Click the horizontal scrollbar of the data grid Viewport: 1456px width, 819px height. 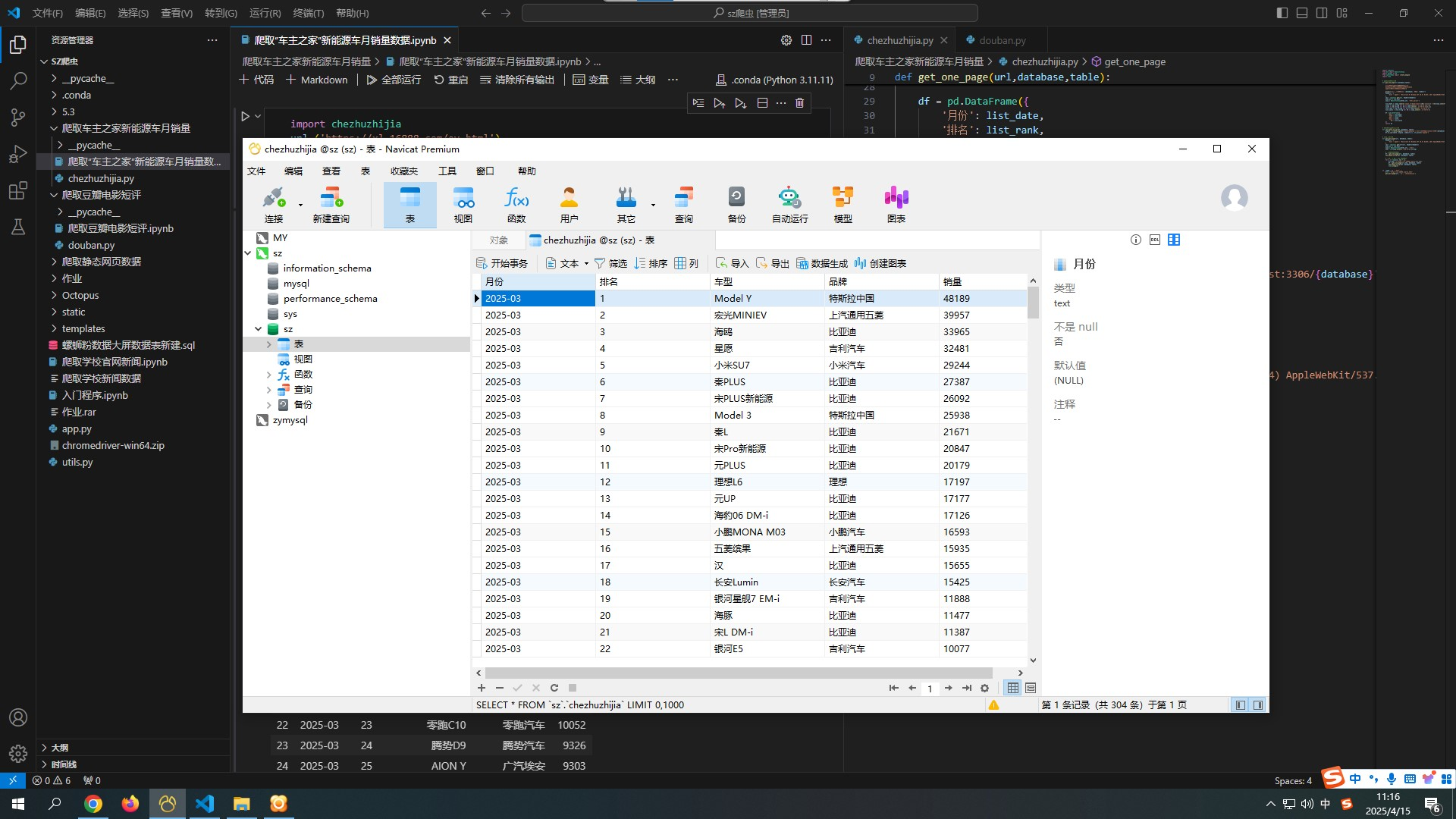click(739, 673)
